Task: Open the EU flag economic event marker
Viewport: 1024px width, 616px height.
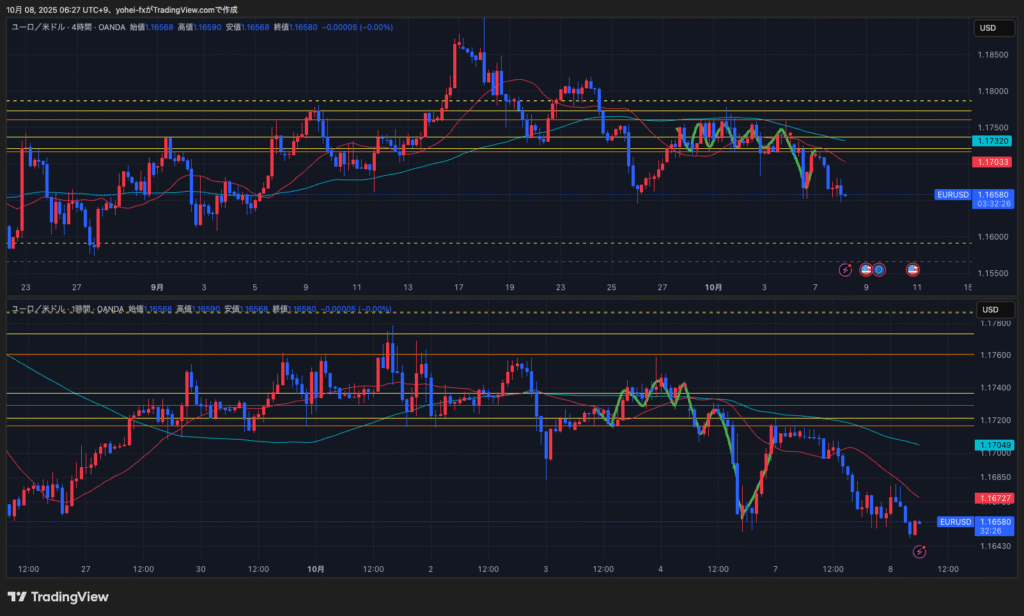Action: click(879, 269)
